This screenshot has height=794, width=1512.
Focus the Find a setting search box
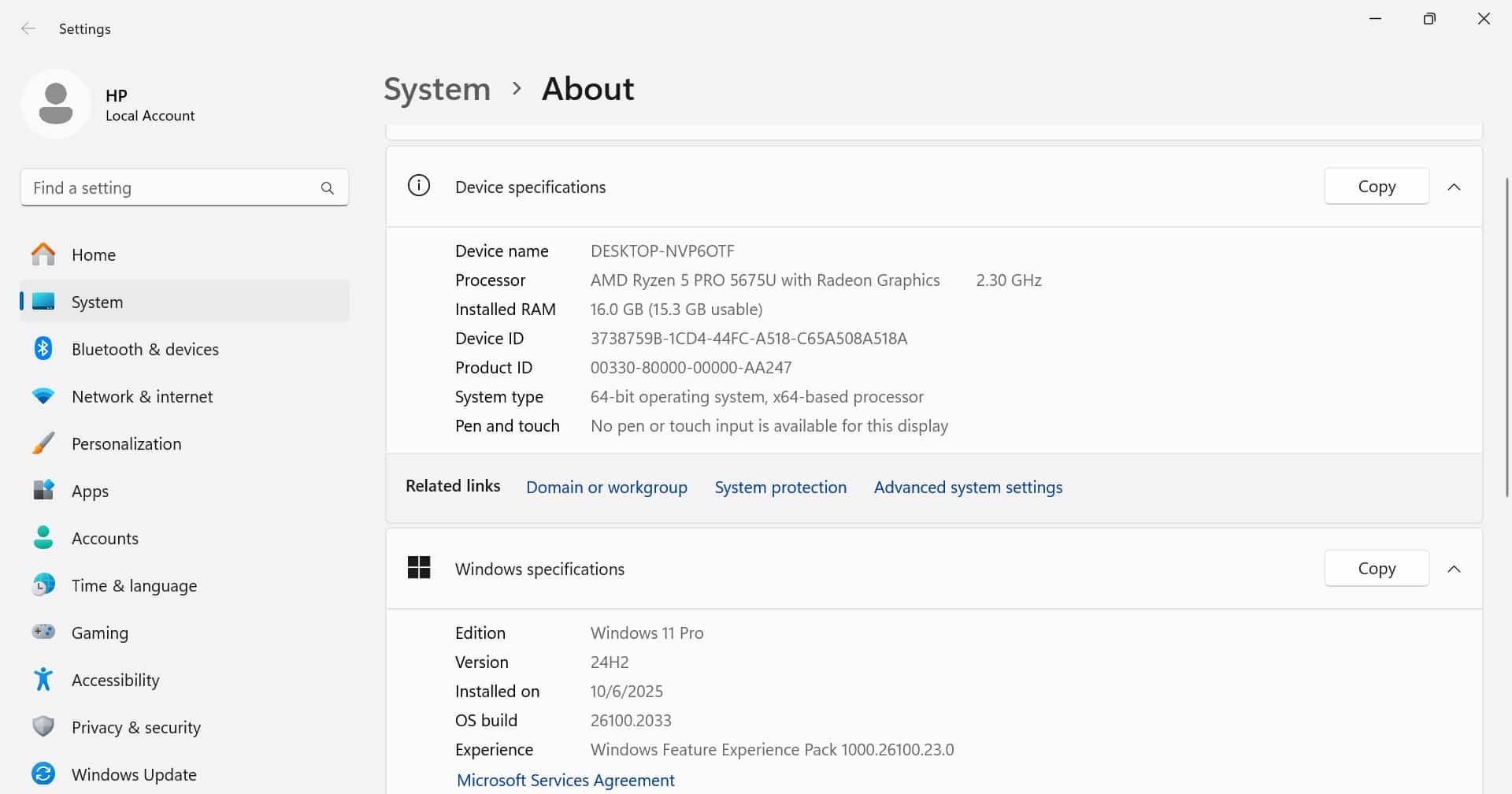point(184,187)
